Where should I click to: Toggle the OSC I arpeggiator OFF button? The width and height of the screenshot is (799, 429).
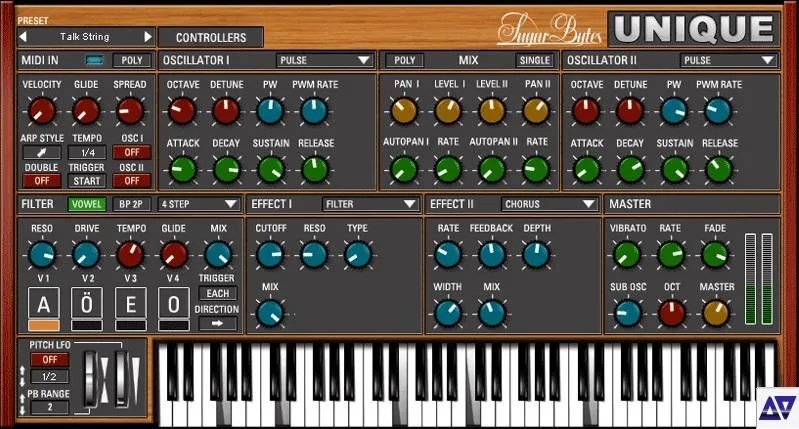click(x=131, y=152)
